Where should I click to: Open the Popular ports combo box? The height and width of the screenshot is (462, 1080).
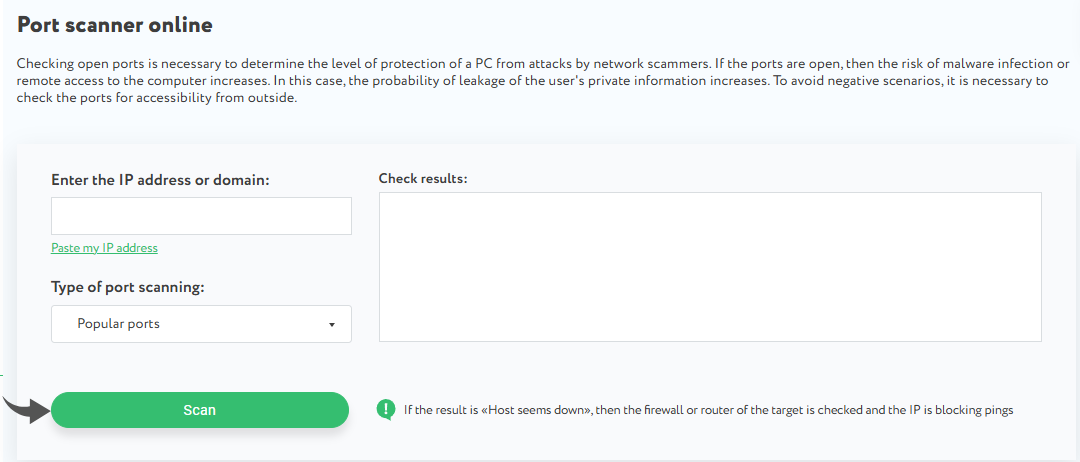[201, 324]
